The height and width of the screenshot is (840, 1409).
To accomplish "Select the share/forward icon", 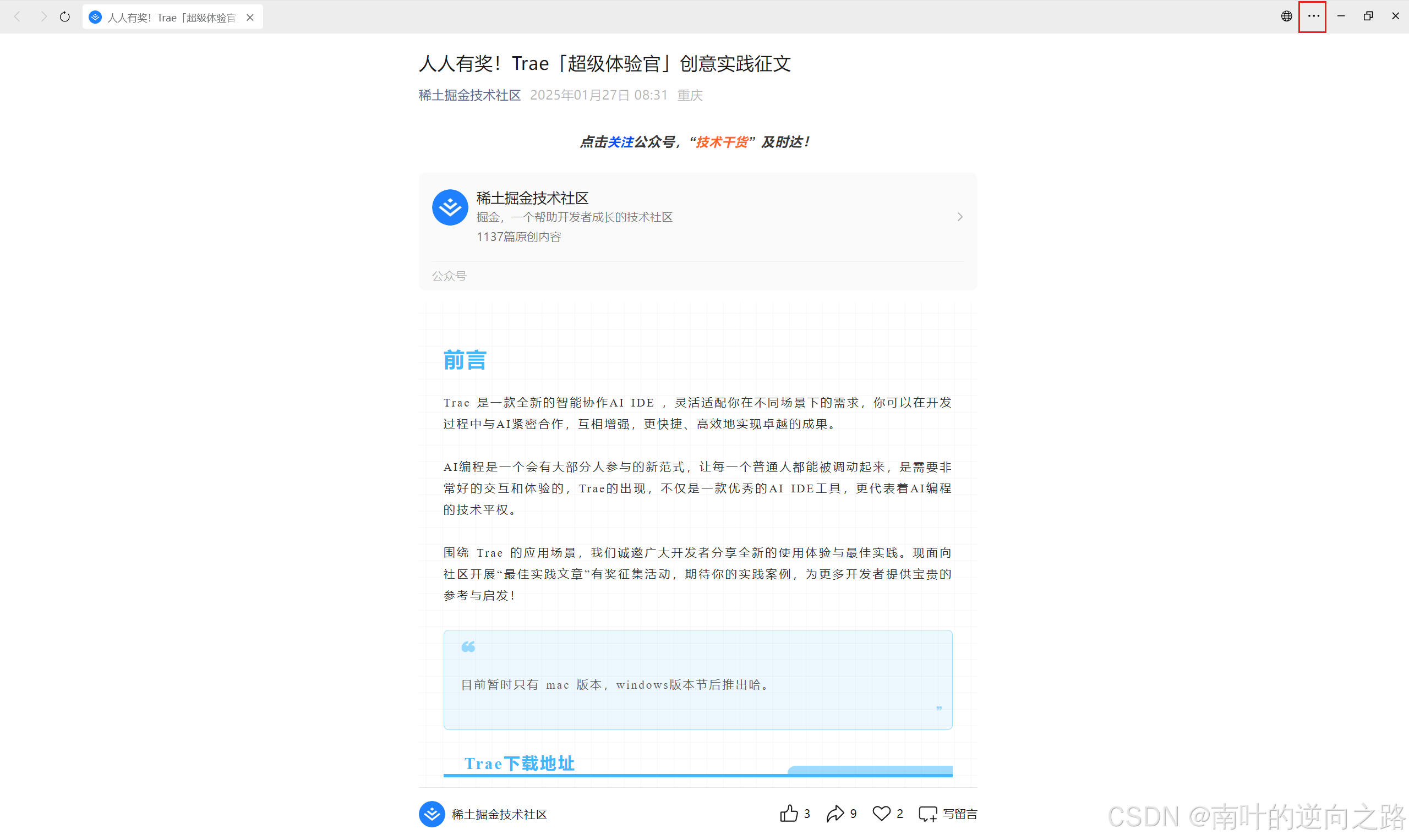I will point(837,814).
